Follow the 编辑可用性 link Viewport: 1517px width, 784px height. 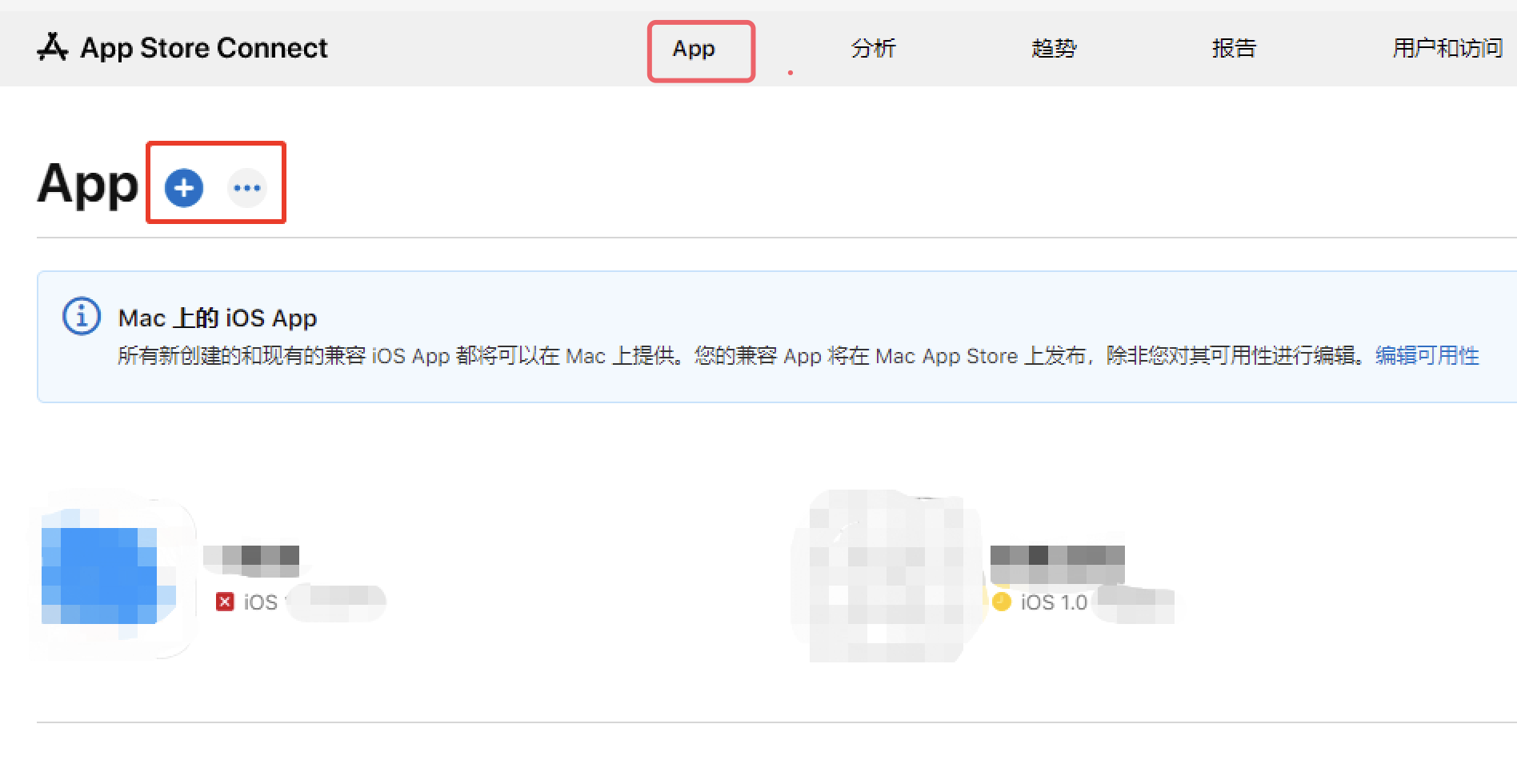pyautogui.click(x=1427, y=355)
